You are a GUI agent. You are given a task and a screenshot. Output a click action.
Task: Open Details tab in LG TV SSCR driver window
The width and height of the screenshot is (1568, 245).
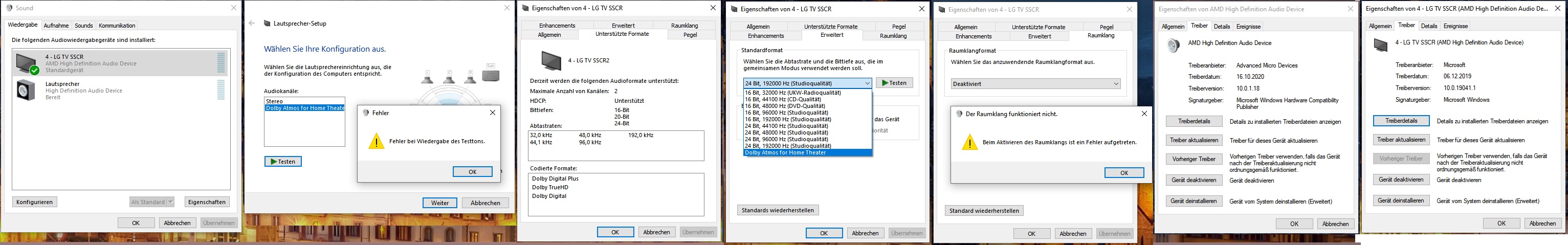(x=1429, y=26)
